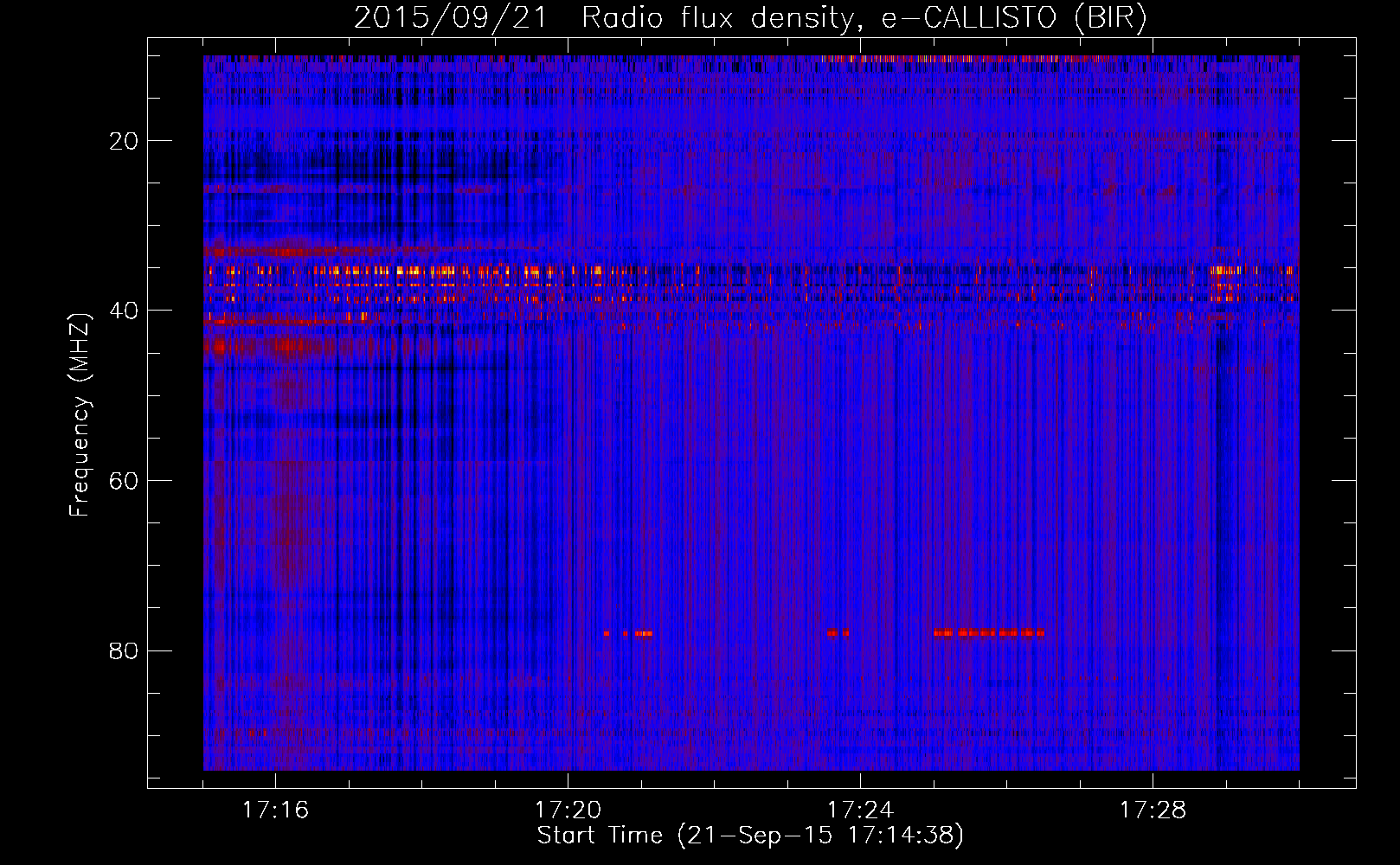Click the 20 MHz frequency tick label
1400x865 pixels.
125,141
